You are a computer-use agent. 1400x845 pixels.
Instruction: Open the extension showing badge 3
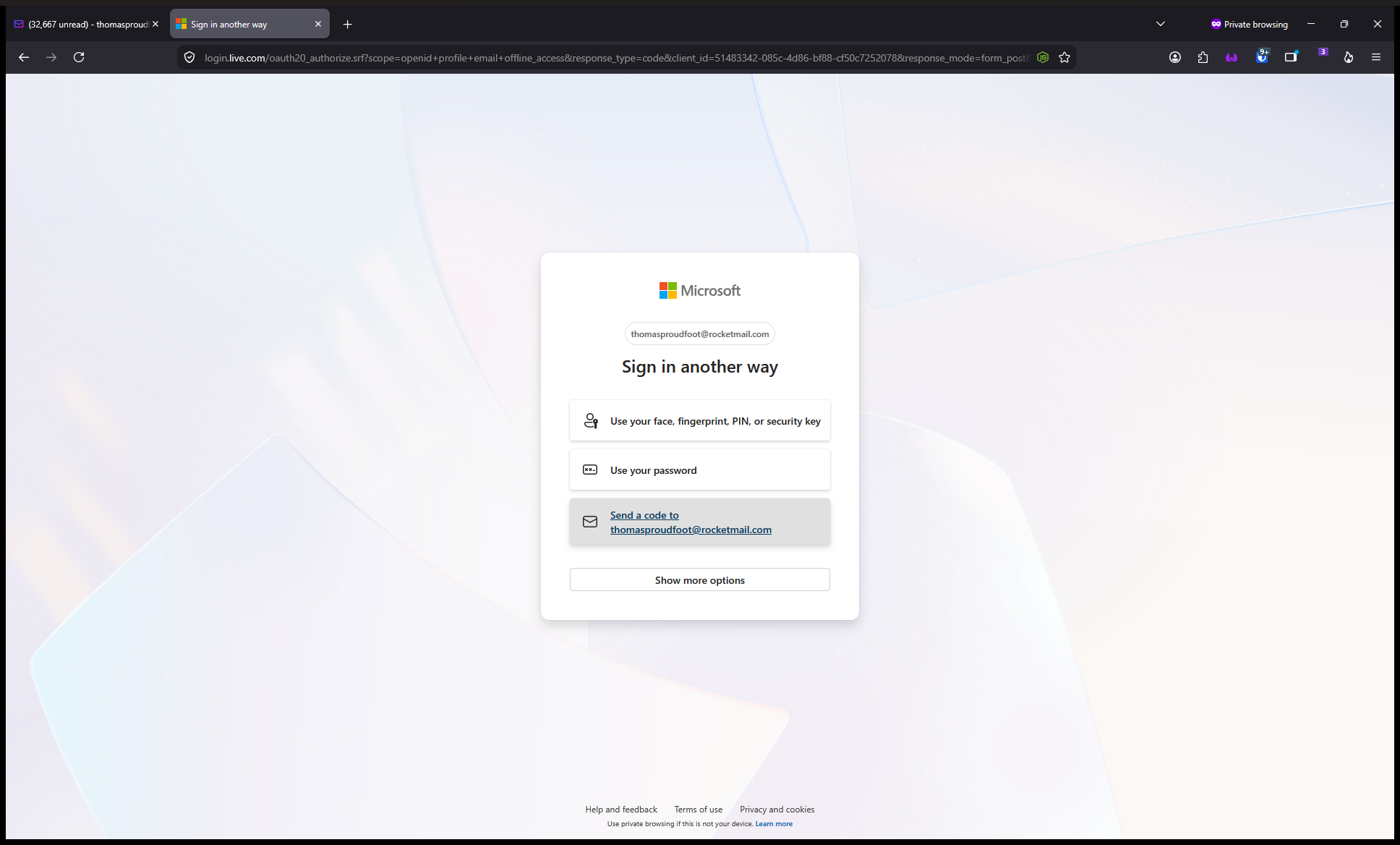(1323, 52)
